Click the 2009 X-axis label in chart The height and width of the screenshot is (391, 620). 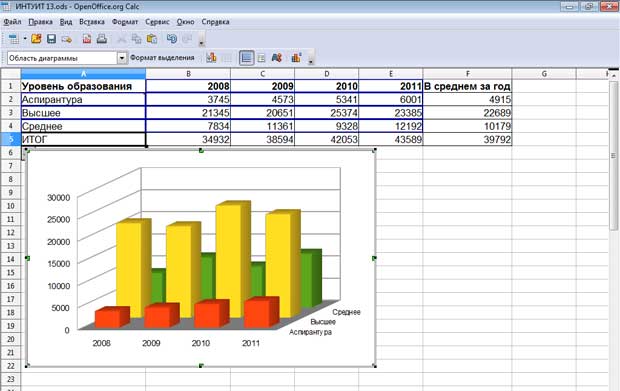[x=151, y=343]
